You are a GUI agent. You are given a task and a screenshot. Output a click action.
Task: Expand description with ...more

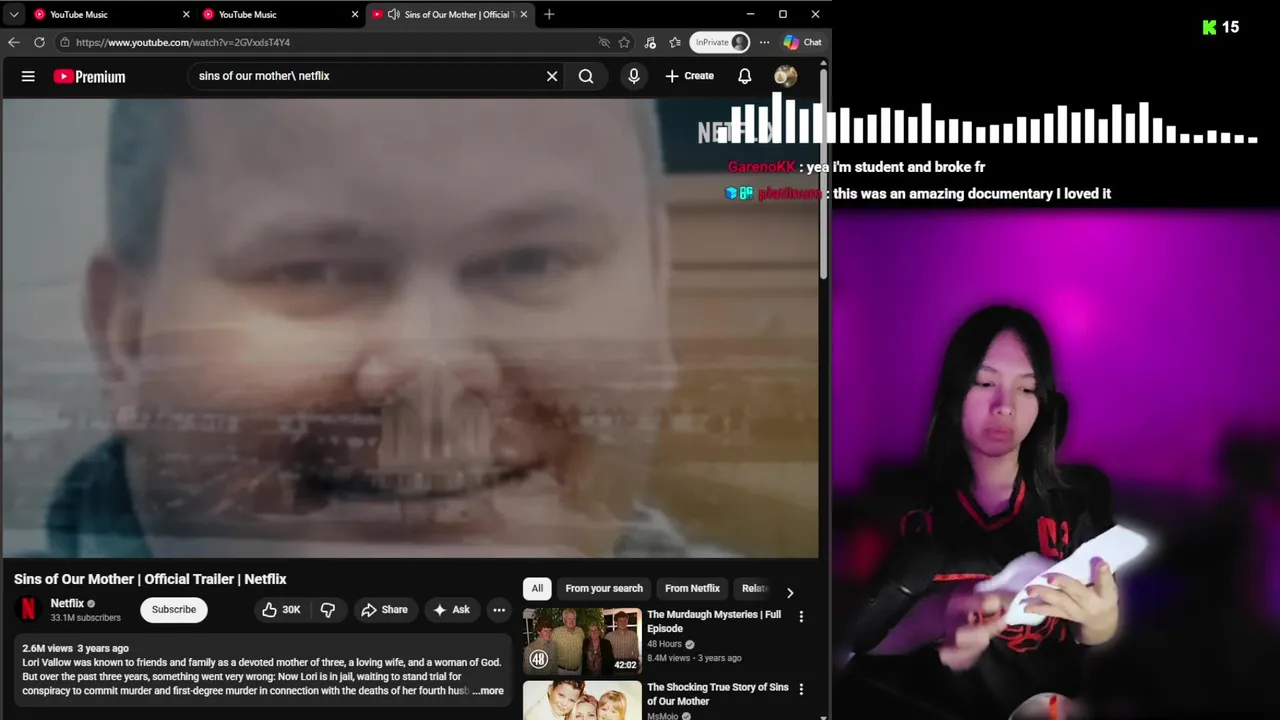pyautogui.click(x=488, y=691)
